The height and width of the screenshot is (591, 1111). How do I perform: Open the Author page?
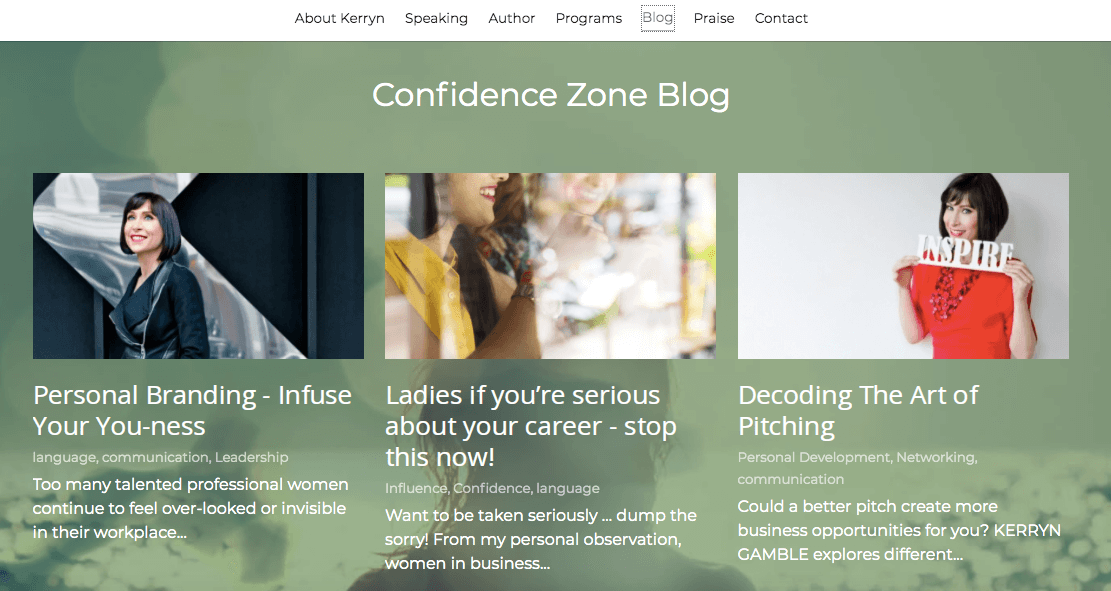[x=511, y=18]
